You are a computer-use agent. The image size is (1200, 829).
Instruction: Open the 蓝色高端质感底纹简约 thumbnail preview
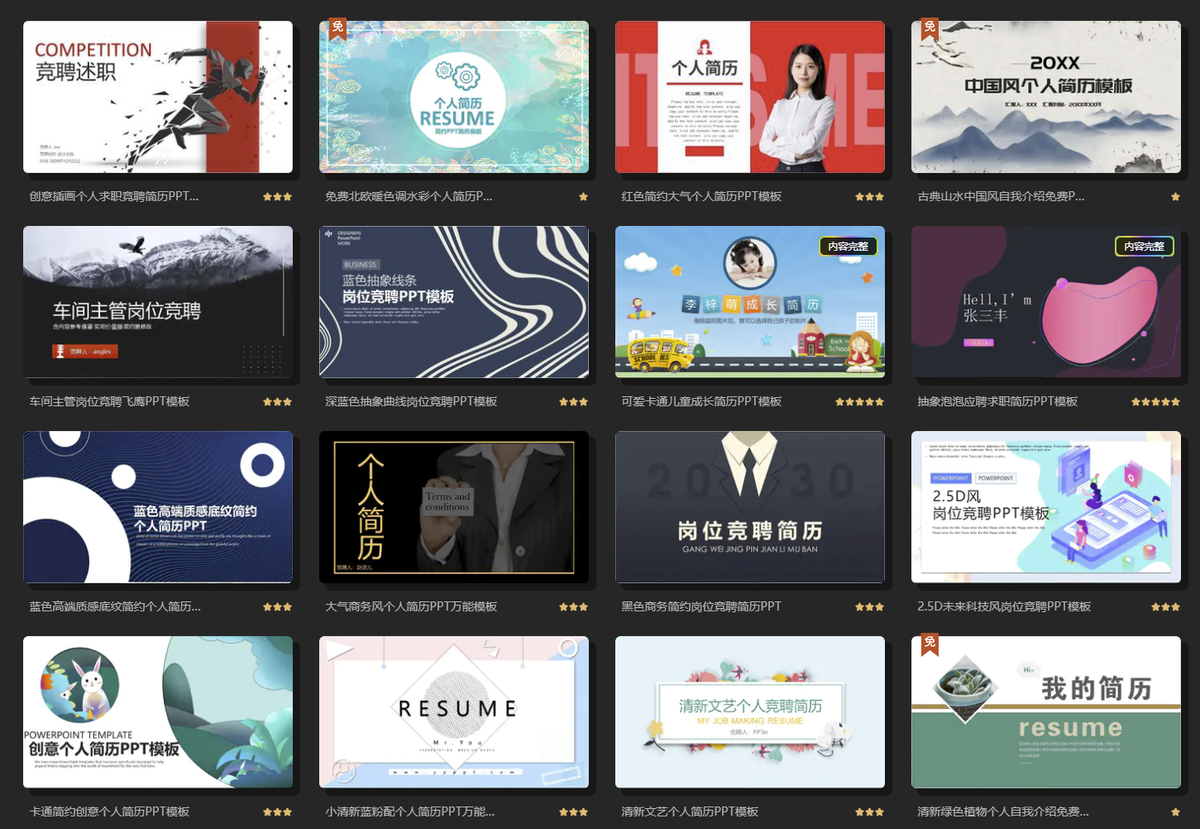coord(158,507)
